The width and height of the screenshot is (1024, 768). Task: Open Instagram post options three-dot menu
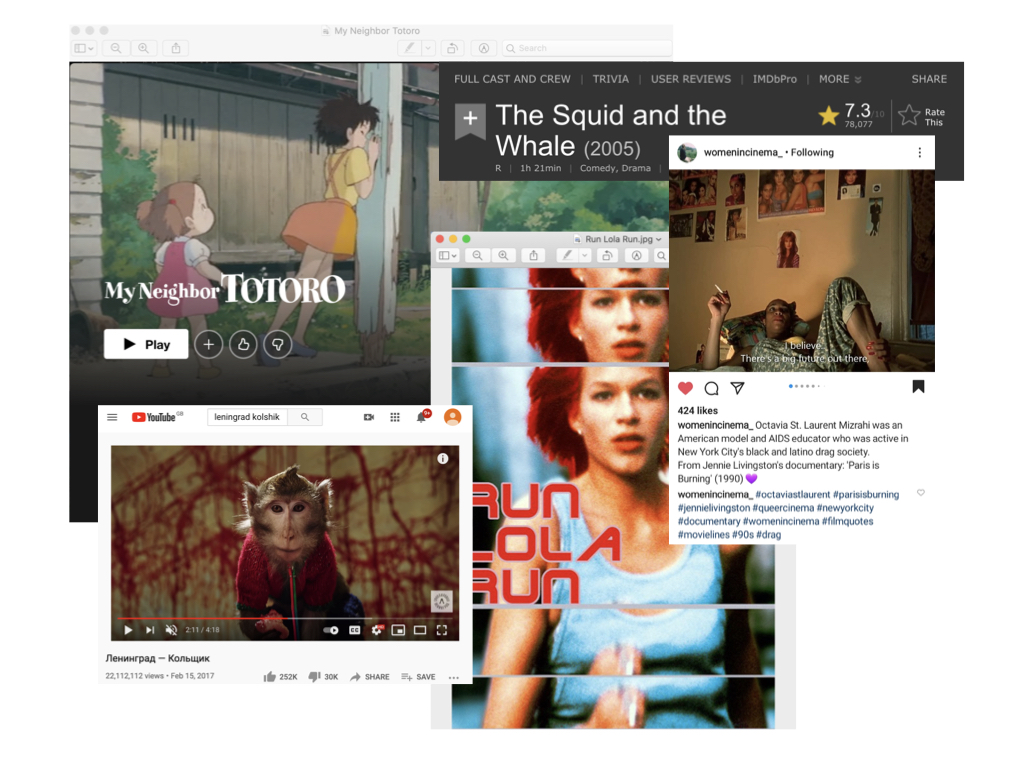920,153
